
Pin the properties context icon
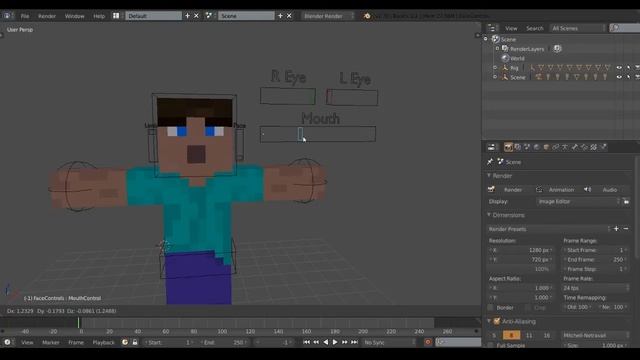tap(490, 162)
